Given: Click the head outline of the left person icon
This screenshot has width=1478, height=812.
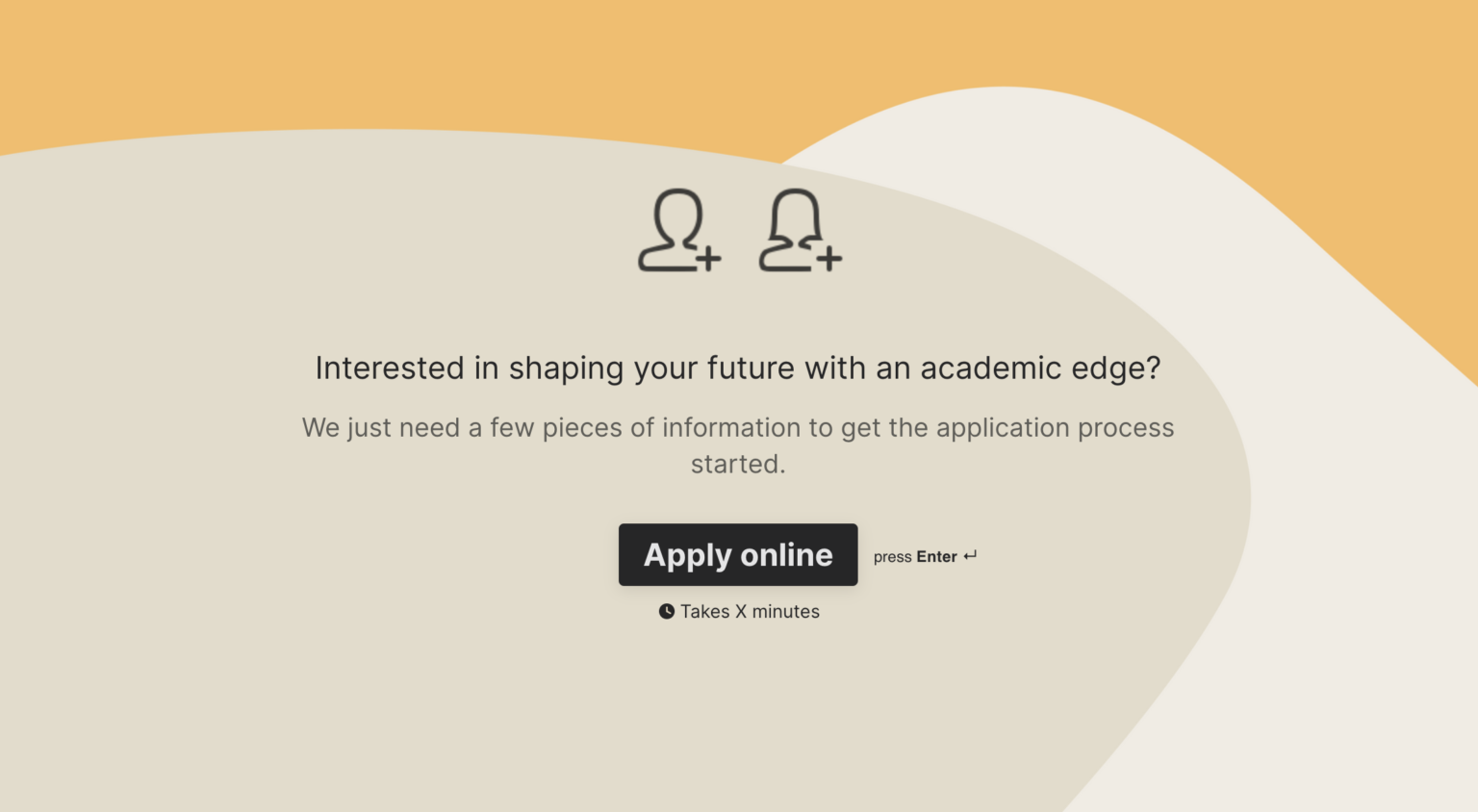Looking at the screenshot, I should (x=679, y=214).
